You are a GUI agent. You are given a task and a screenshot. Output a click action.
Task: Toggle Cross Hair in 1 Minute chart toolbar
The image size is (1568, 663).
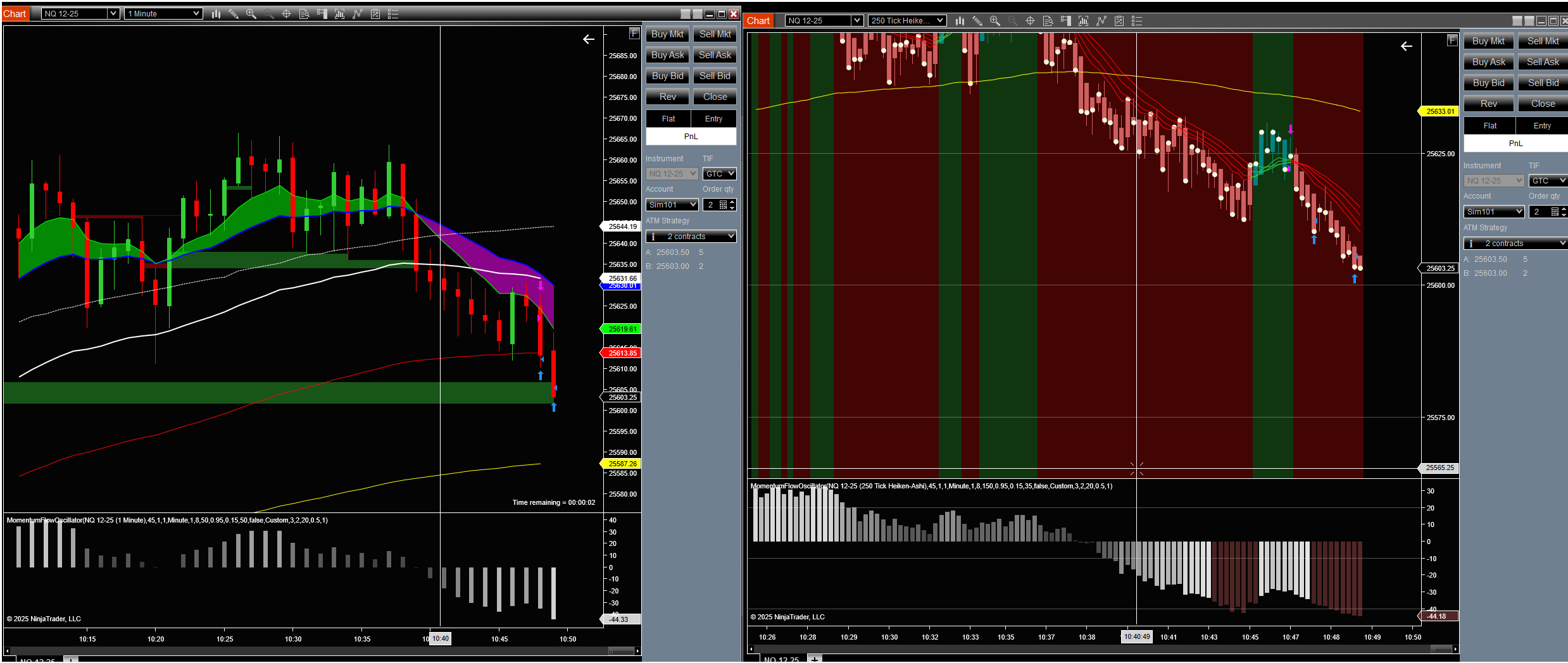(286, 14)
